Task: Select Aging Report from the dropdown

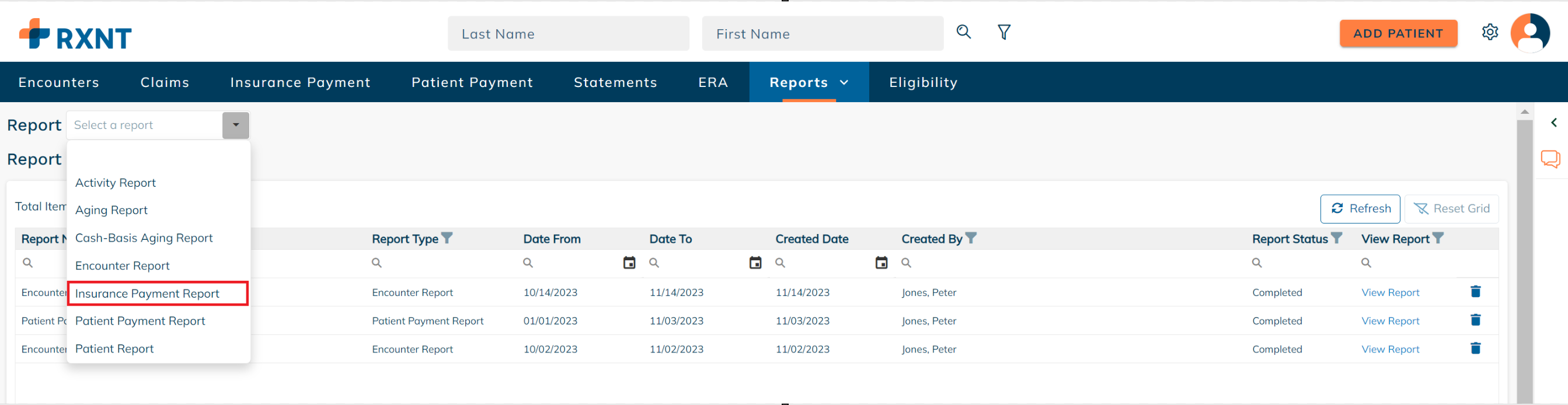Action: coord(111,211)
